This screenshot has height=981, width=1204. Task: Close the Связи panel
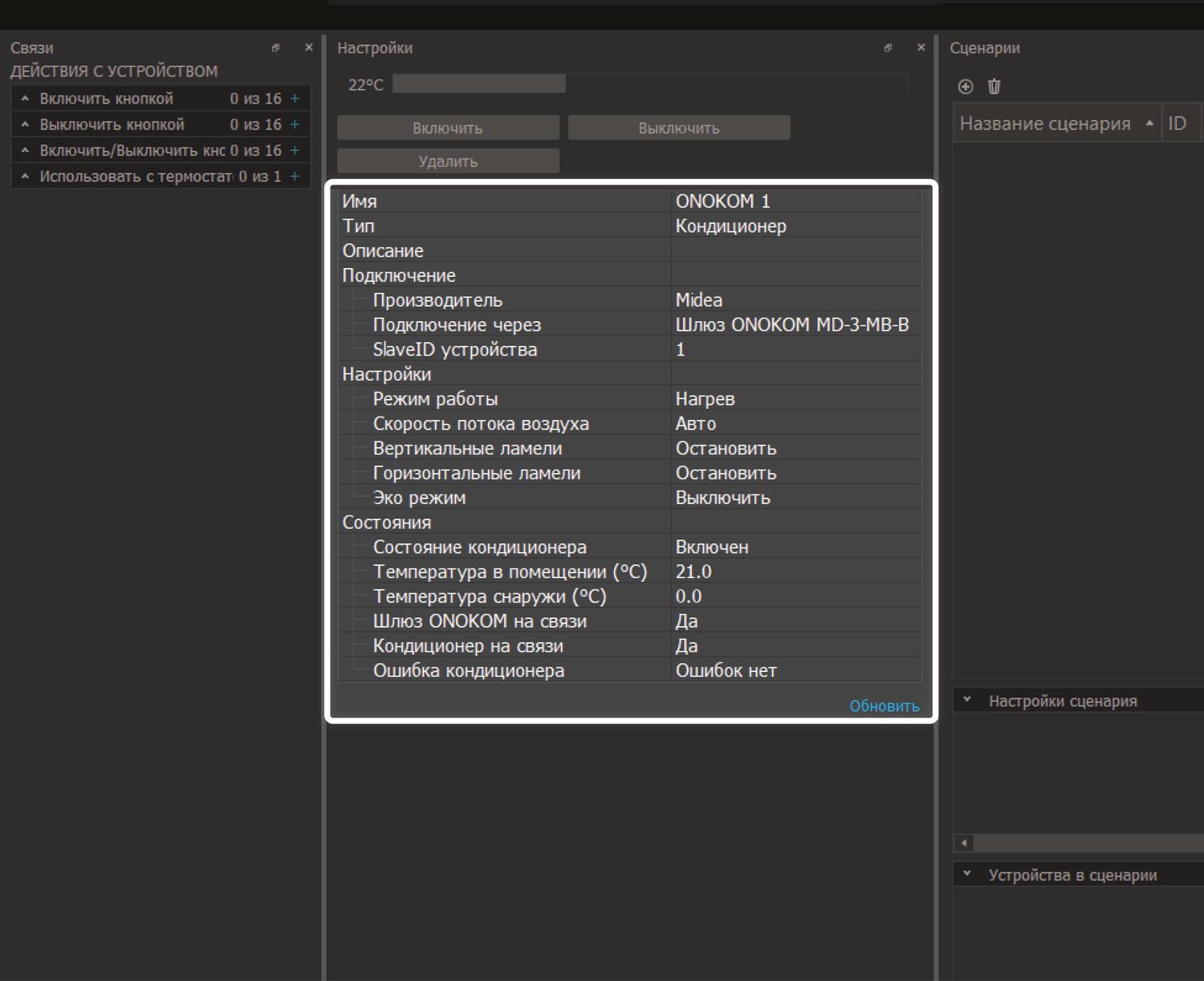click(309, 48)
